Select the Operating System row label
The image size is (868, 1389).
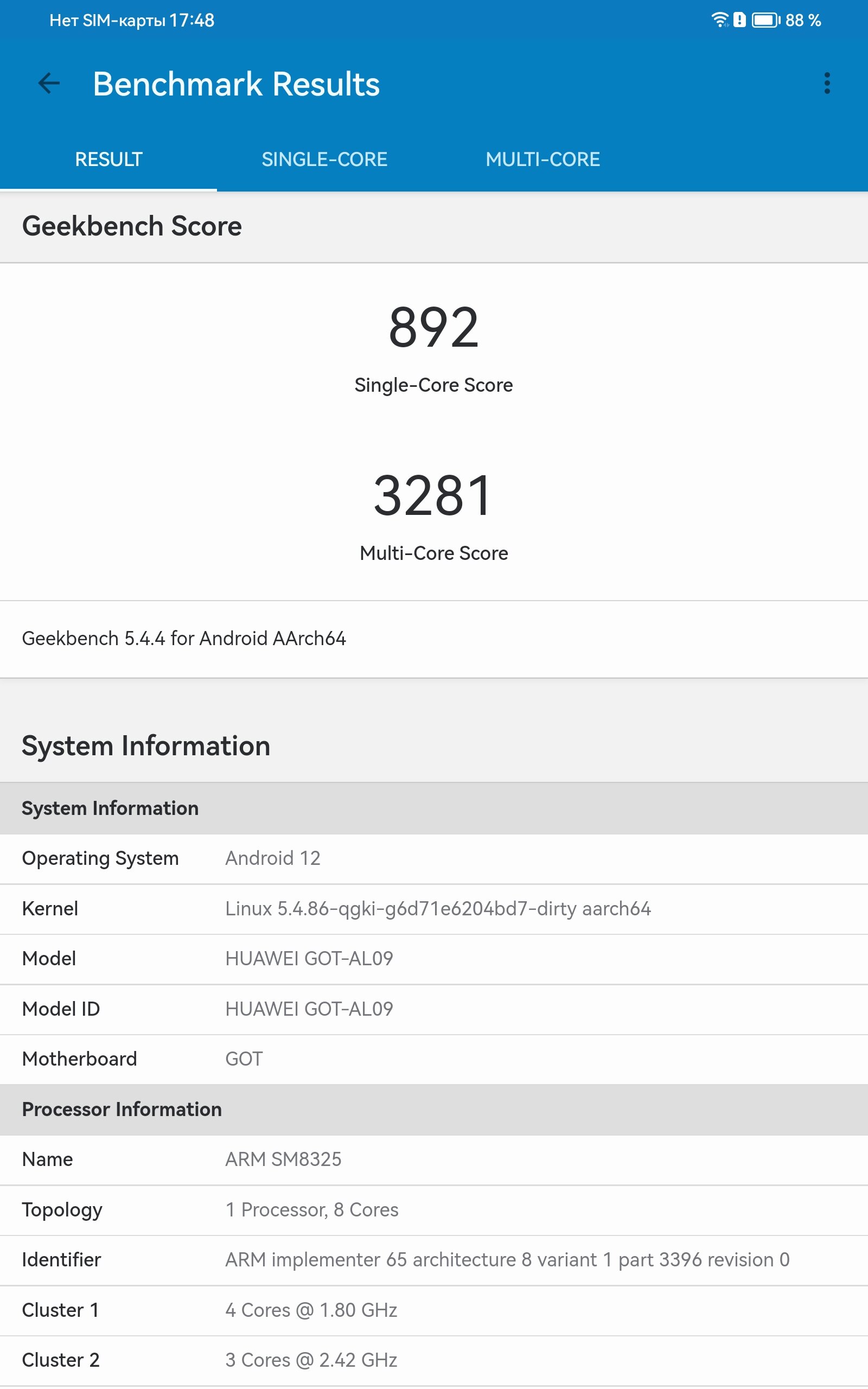[x=100, y=859]
